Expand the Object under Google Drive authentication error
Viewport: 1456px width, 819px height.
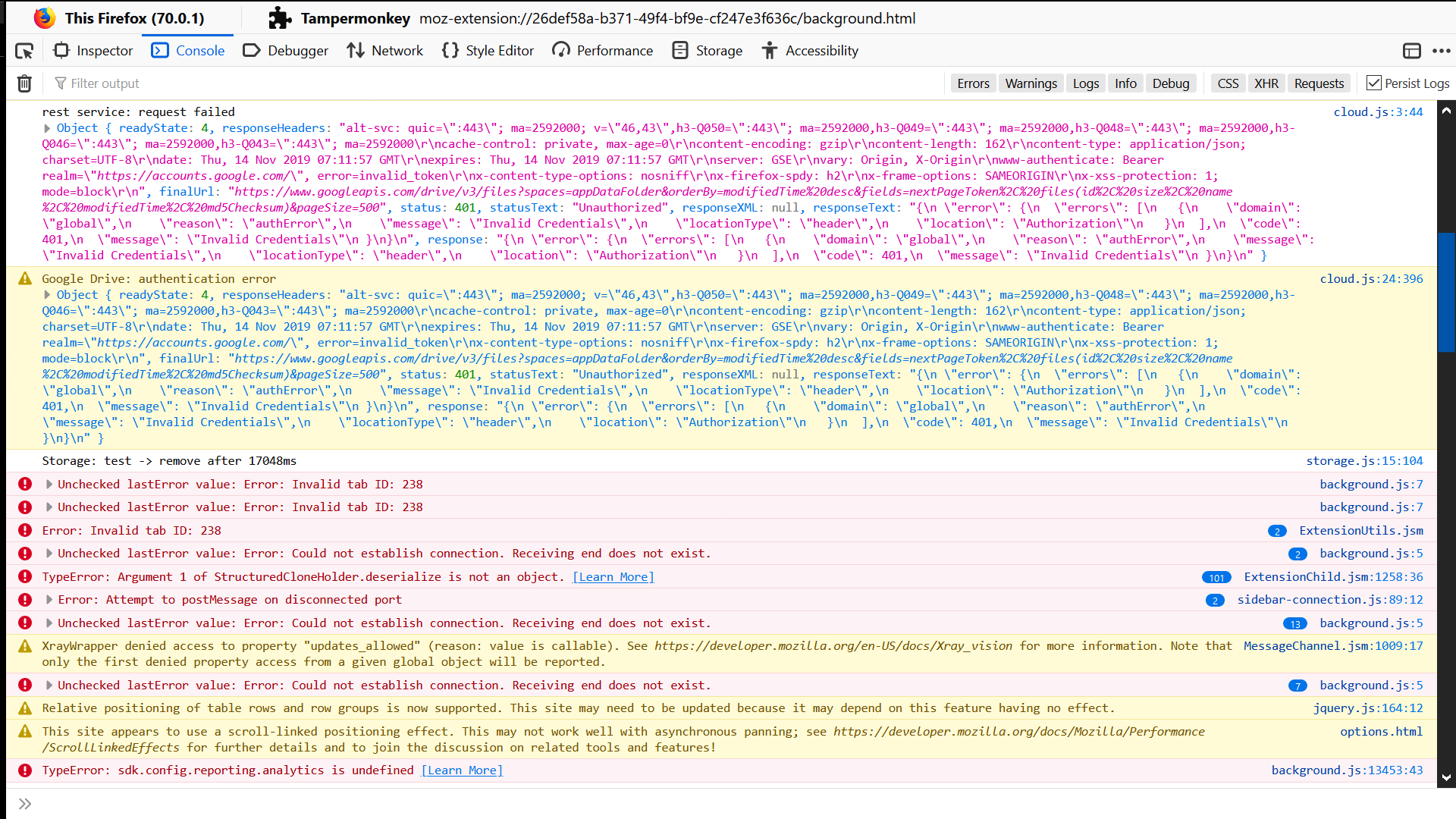(46, 295)
